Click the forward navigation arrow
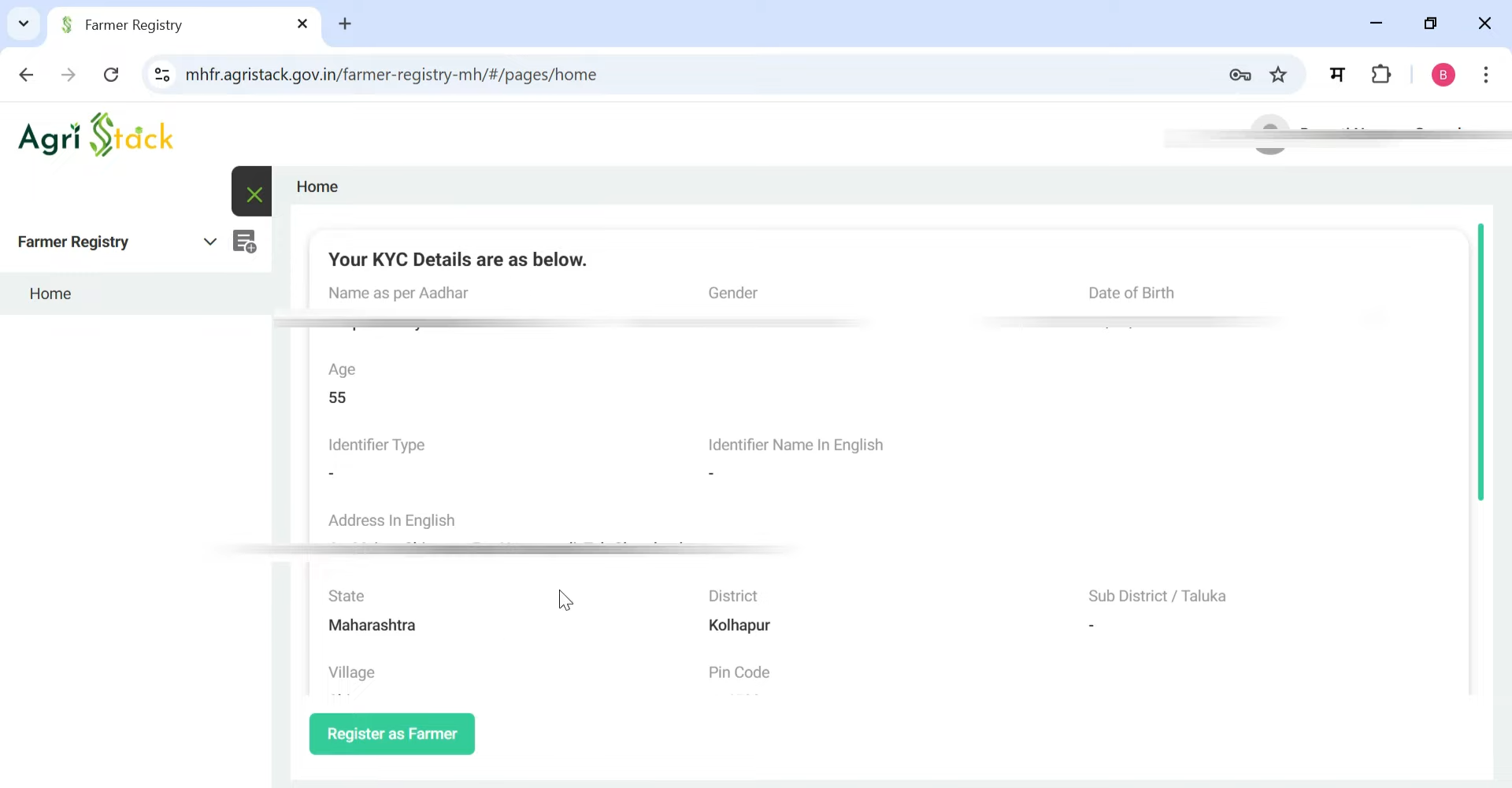Viewport: 1512px width, 788px height. [x=69, y=74]
